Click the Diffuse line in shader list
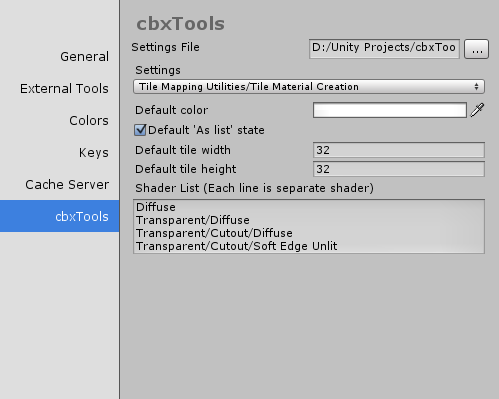The width and height of the screenshot is (499, 399). (156, 207)
